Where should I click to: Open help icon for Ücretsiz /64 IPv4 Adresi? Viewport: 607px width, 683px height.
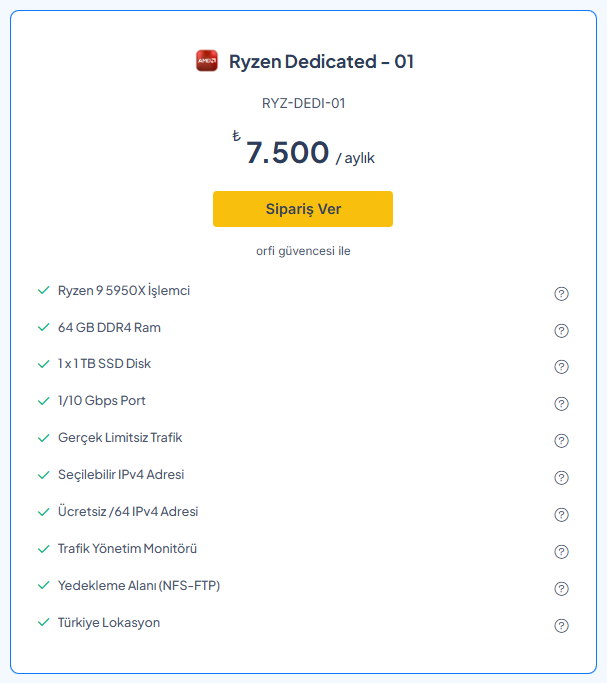561,515
